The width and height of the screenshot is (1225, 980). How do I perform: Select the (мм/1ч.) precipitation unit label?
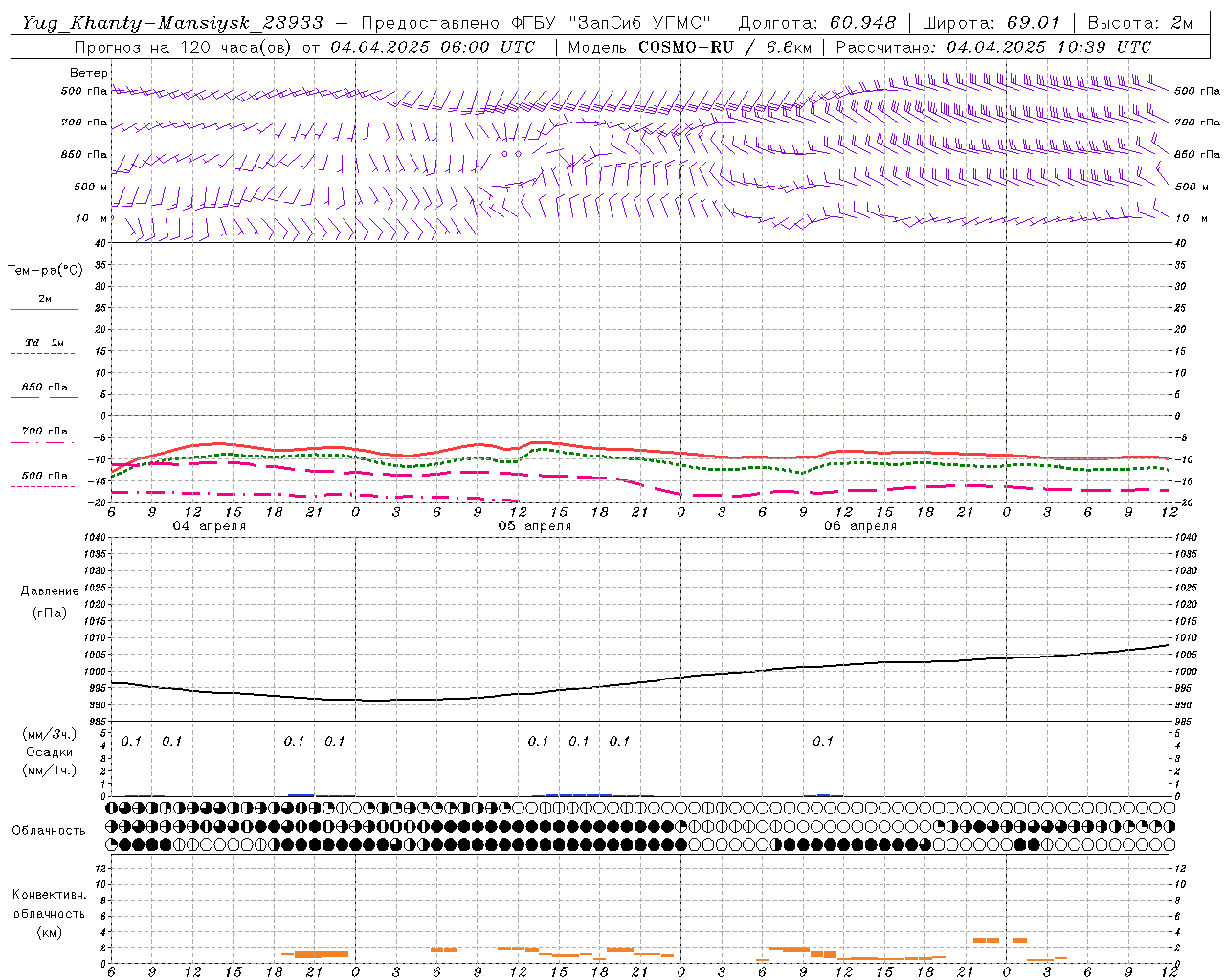pyautogui.click(x=50, y=770)
